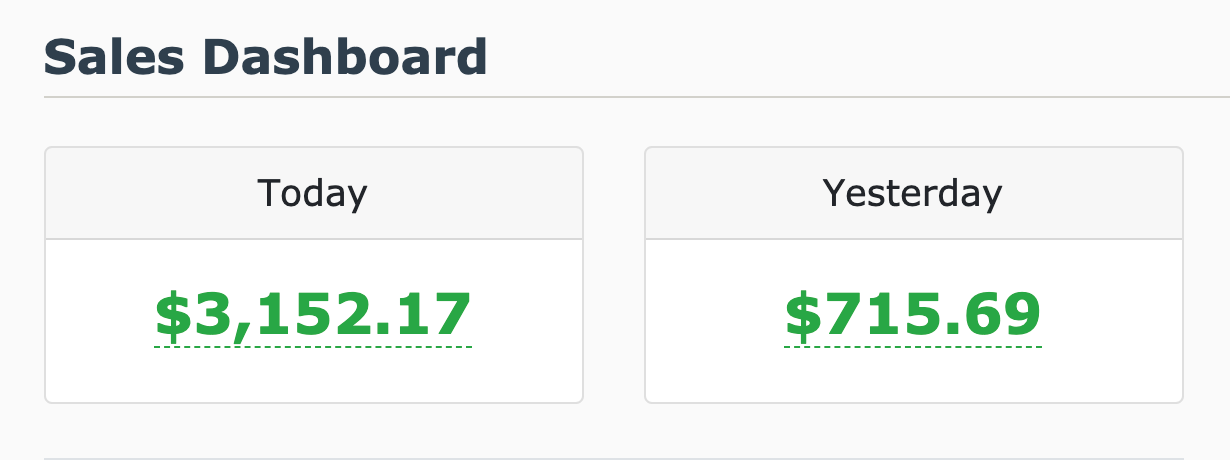Click the Sales Dashboard page heading
The height and width of the screenshot is (460, 1230).
pos(265,57)
